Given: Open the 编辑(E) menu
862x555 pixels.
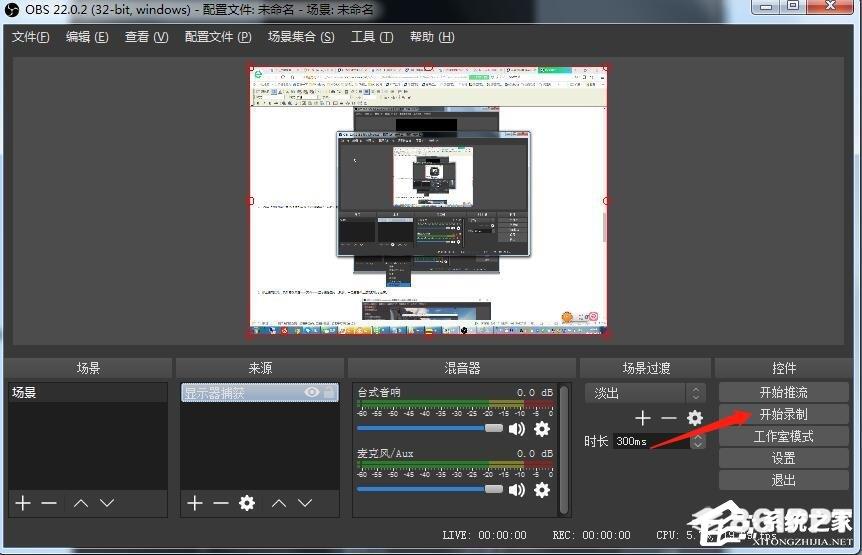Looking at the screenshot, I should click(x=87, y=37).
